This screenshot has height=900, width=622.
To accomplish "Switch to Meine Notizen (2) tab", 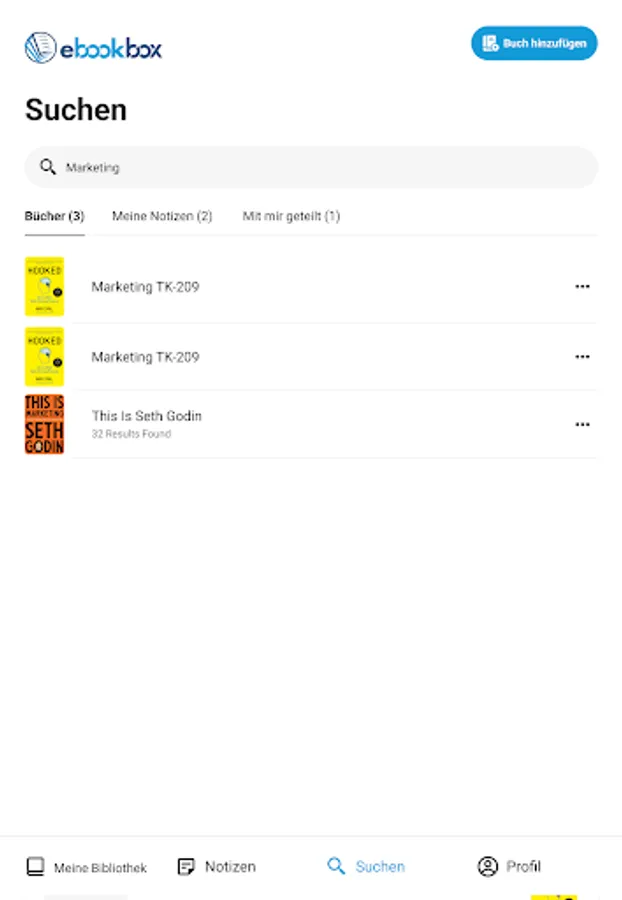I will (162, 216).
